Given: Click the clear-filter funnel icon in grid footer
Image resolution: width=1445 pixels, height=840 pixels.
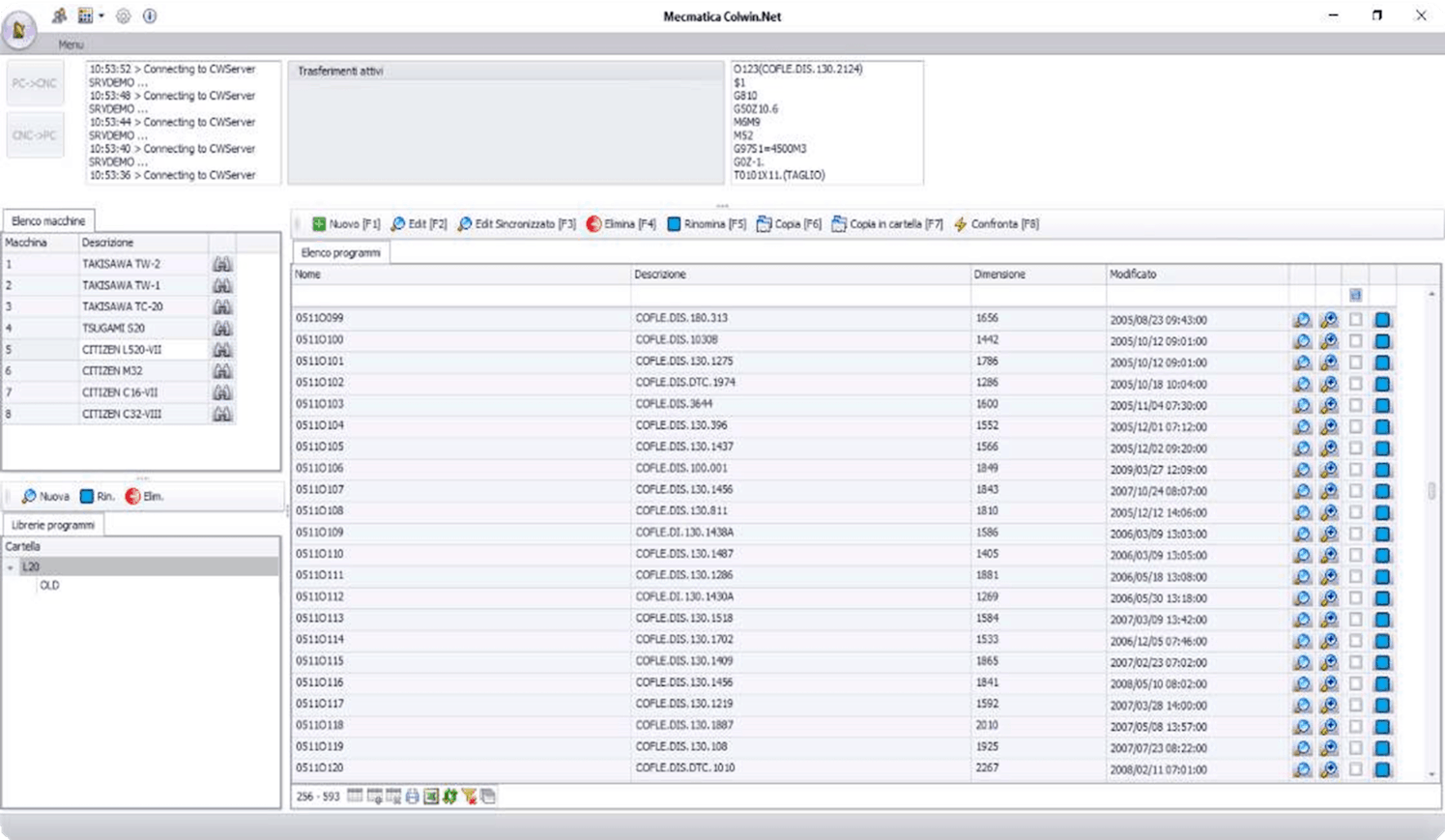Looking at the screenshot, I should pos(469,797).
